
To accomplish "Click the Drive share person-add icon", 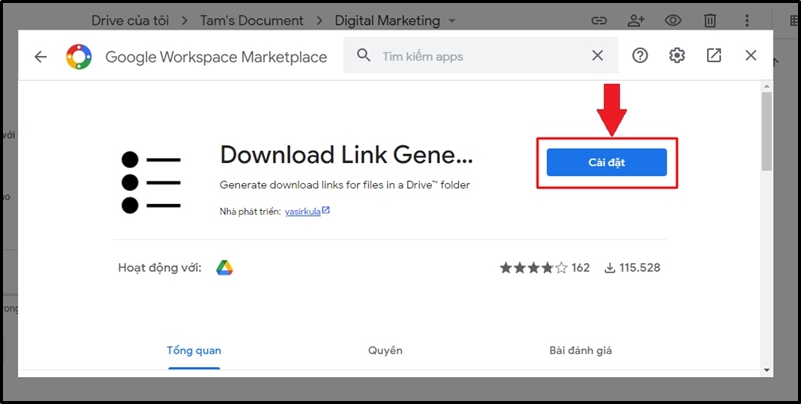I will [x=636, y=20].
